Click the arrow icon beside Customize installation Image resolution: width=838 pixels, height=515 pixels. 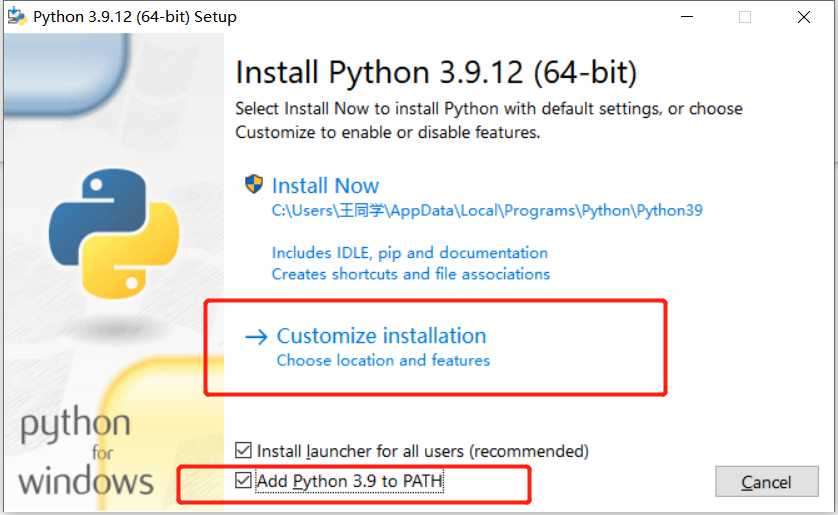(256, 337)
